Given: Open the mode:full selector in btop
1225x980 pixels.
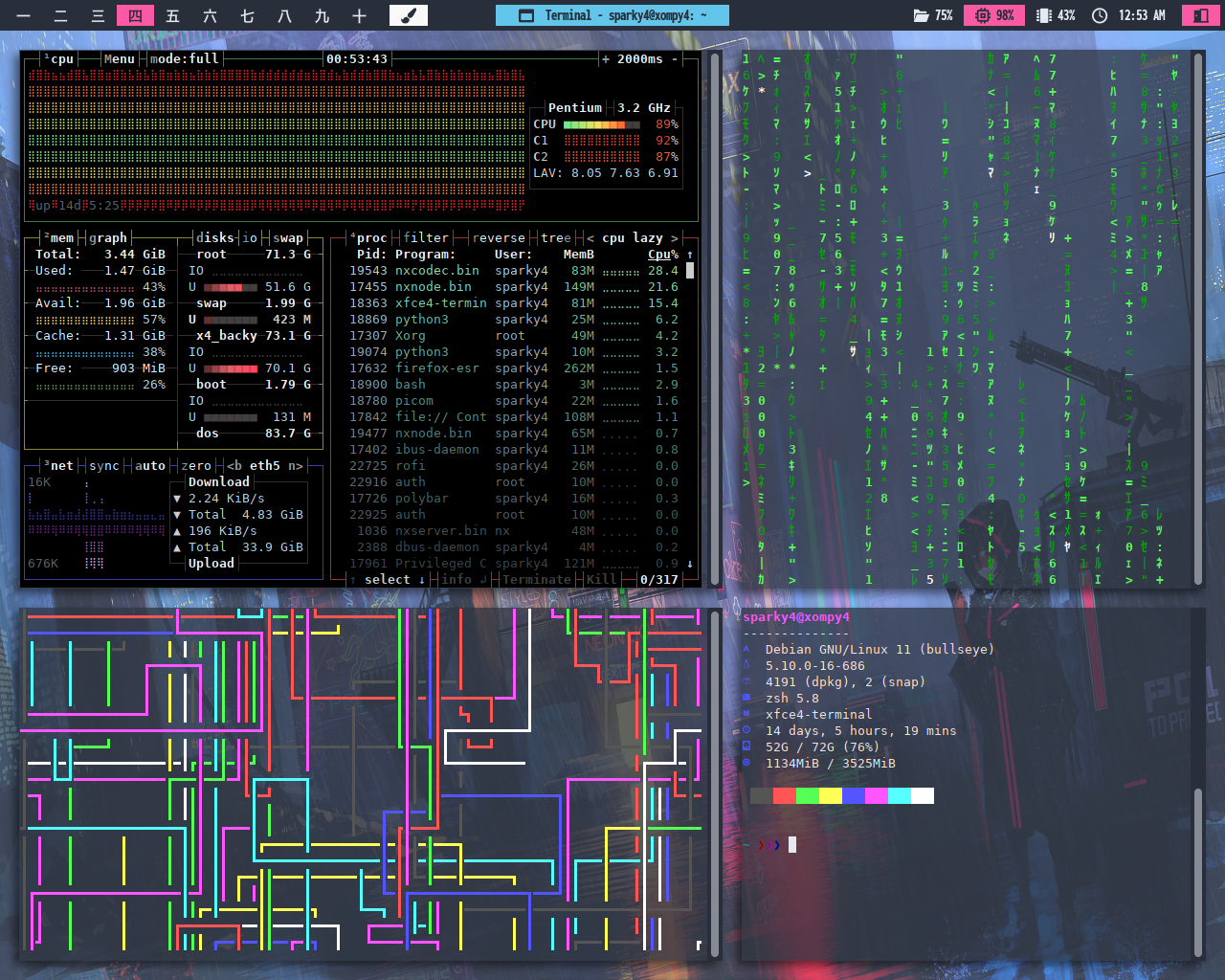Looking at the screenshot, I should [x=184, y=59].
